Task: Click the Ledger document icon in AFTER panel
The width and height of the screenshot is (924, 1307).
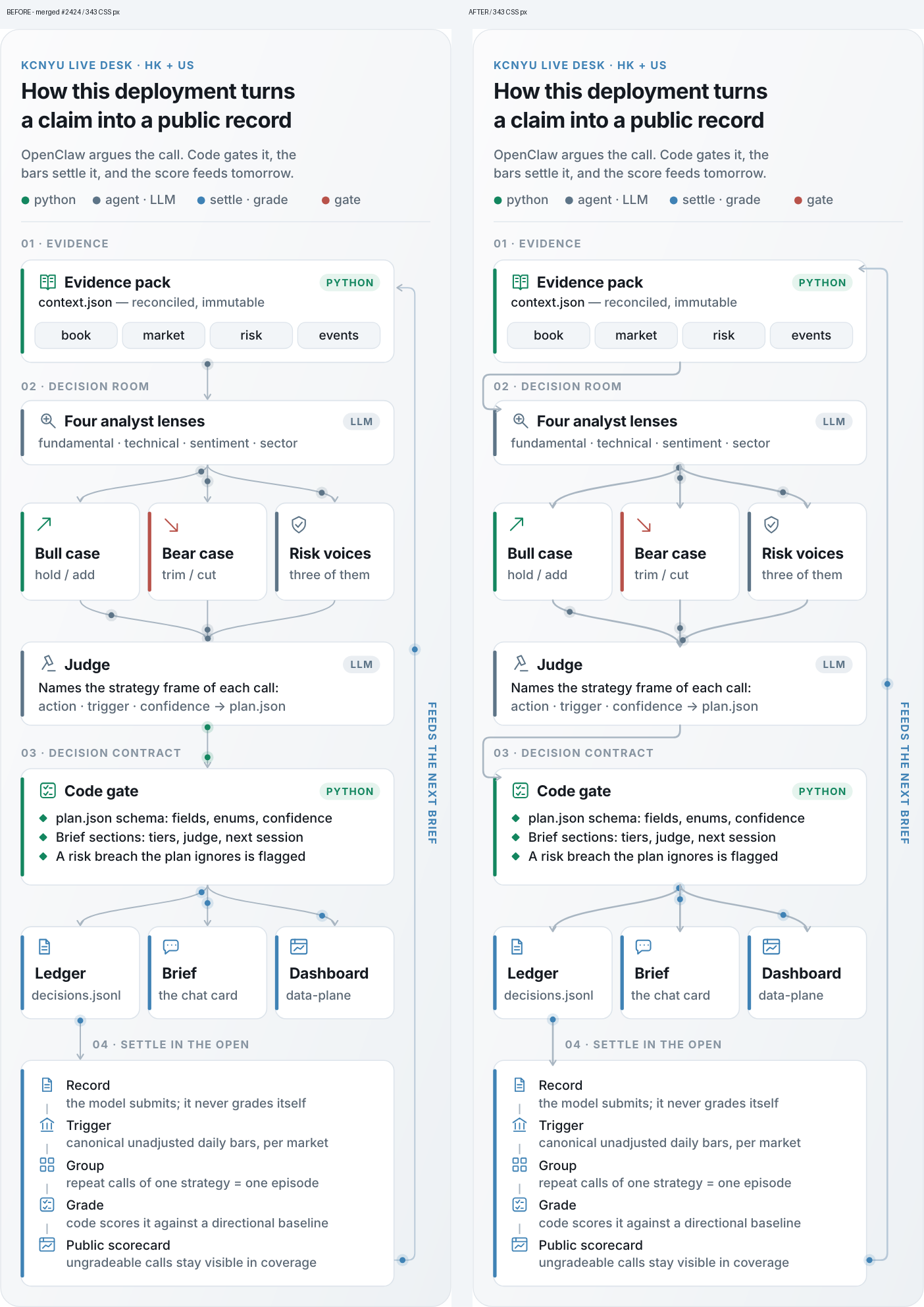Action: pyautogui.click(x=517, y=946)
